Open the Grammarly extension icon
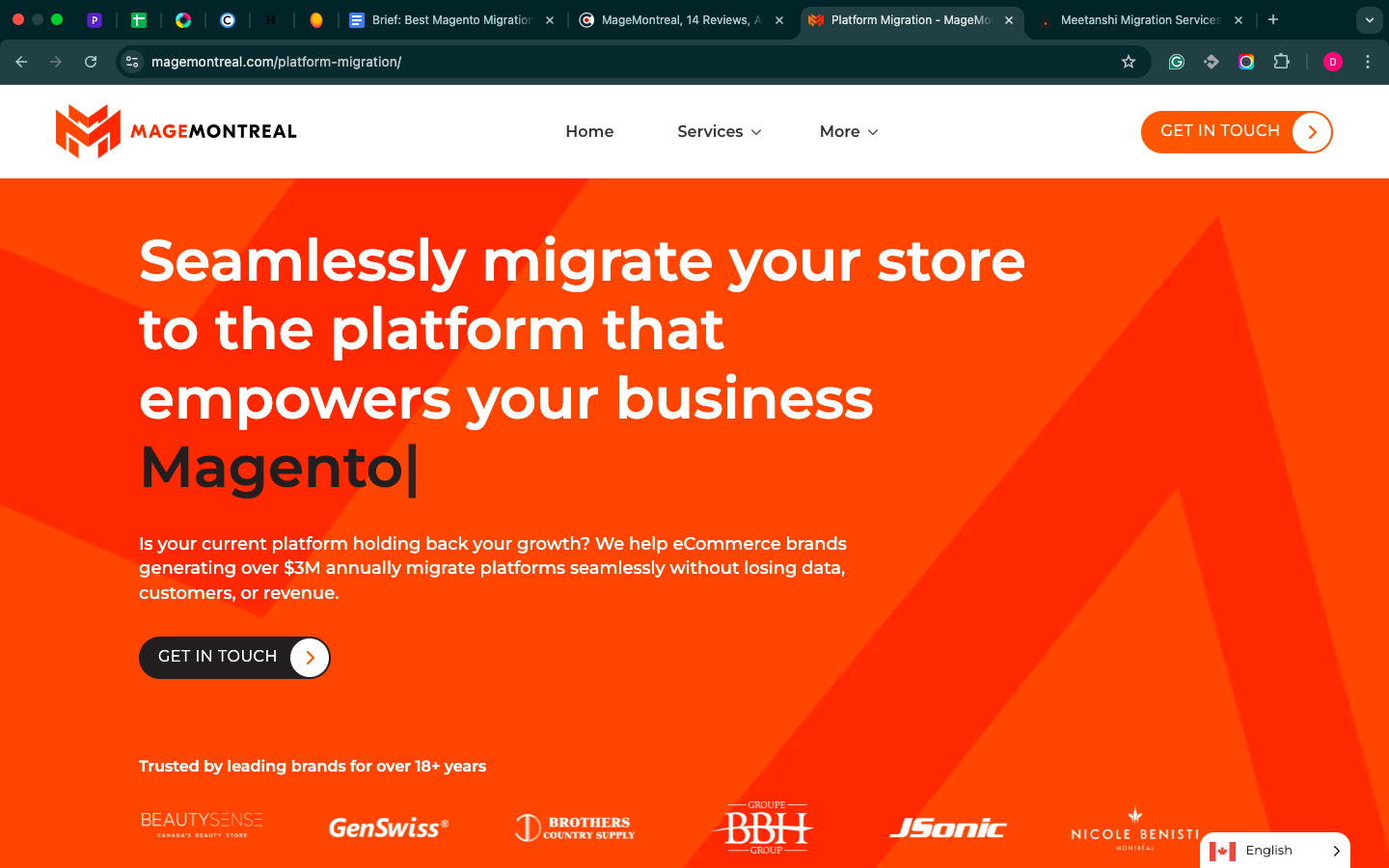The image size is (1389, 868). coord(1177,62)
